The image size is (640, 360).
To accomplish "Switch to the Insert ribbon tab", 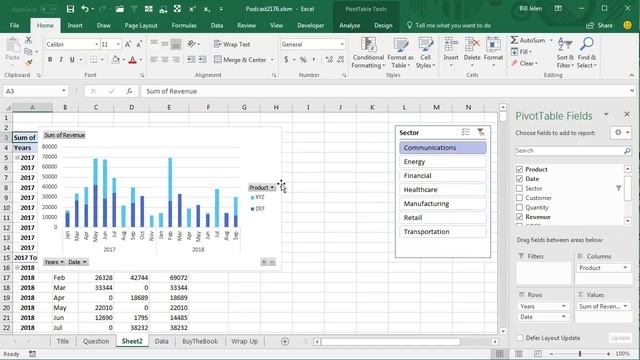I will (75, 25).
